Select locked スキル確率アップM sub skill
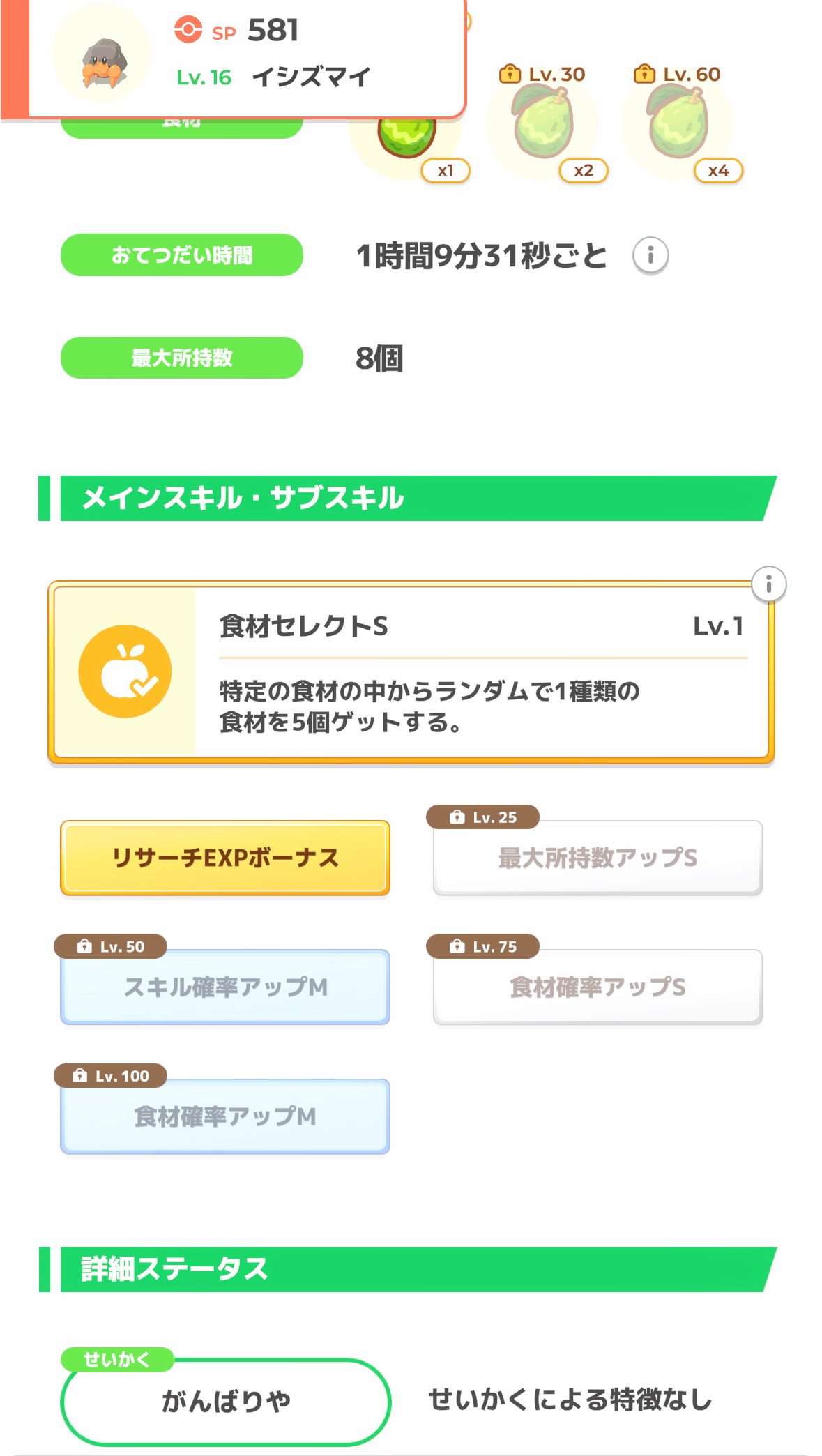Image resolution: width=822 pixels, height=1456 pixels. click(225, 987)
